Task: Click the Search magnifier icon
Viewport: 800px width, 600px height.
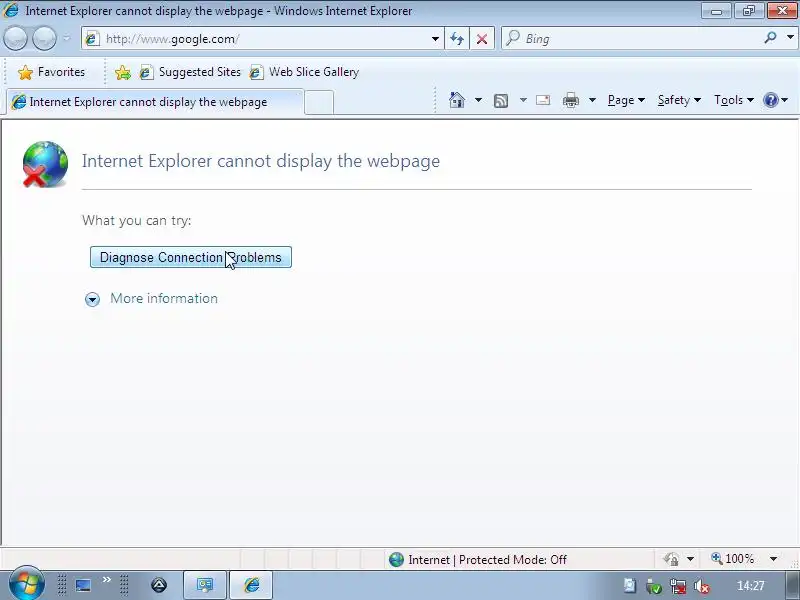Action: [770, 38]
